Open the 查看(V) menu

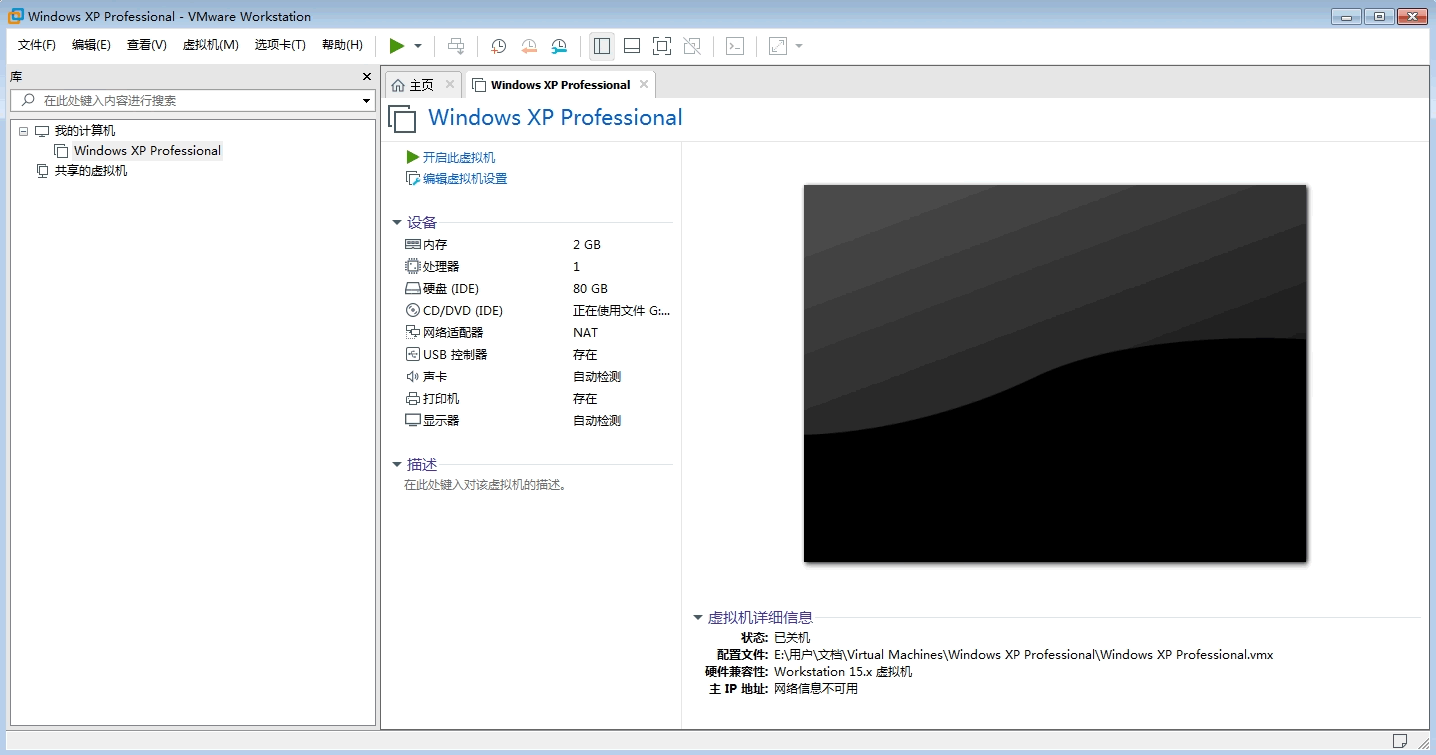pyautogui.click(x=146, y=45)
